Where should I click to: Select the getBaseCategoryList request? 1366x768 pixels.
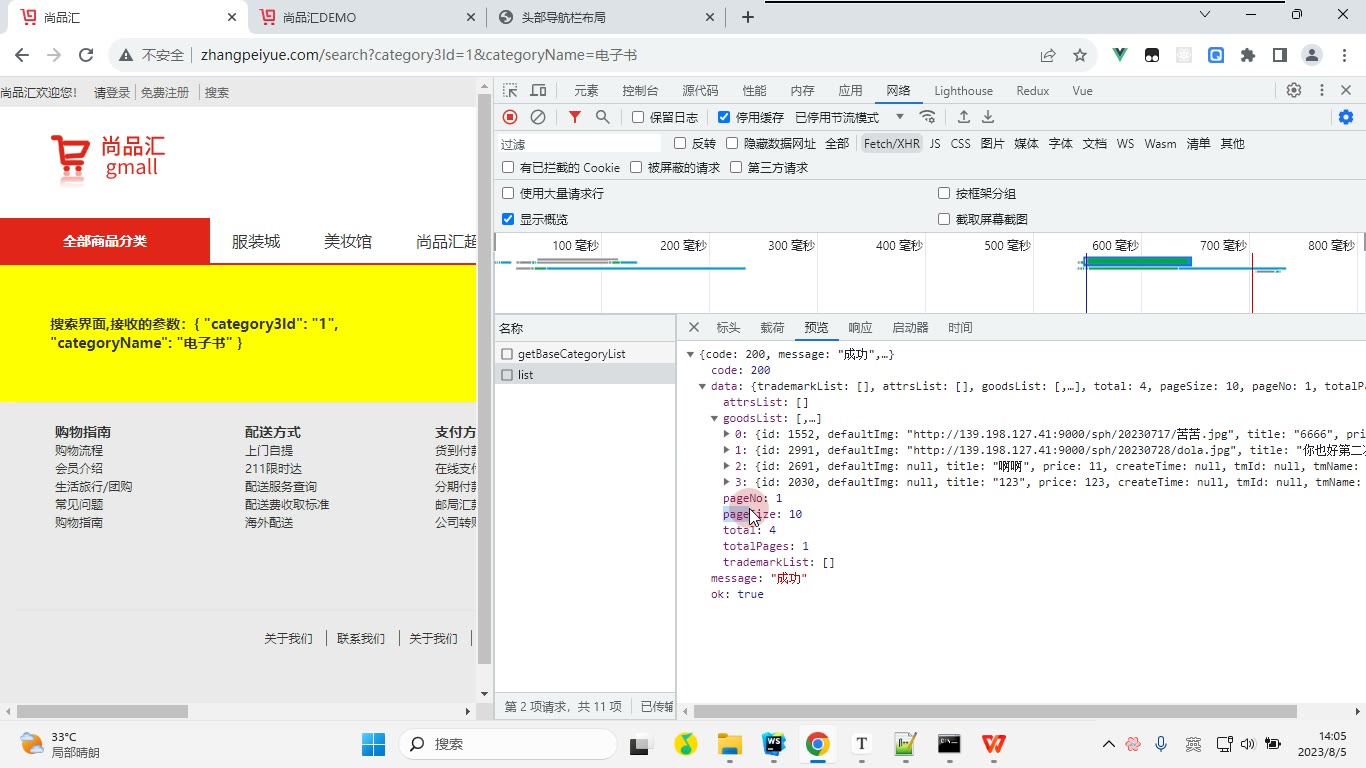(x=585, y=354)
